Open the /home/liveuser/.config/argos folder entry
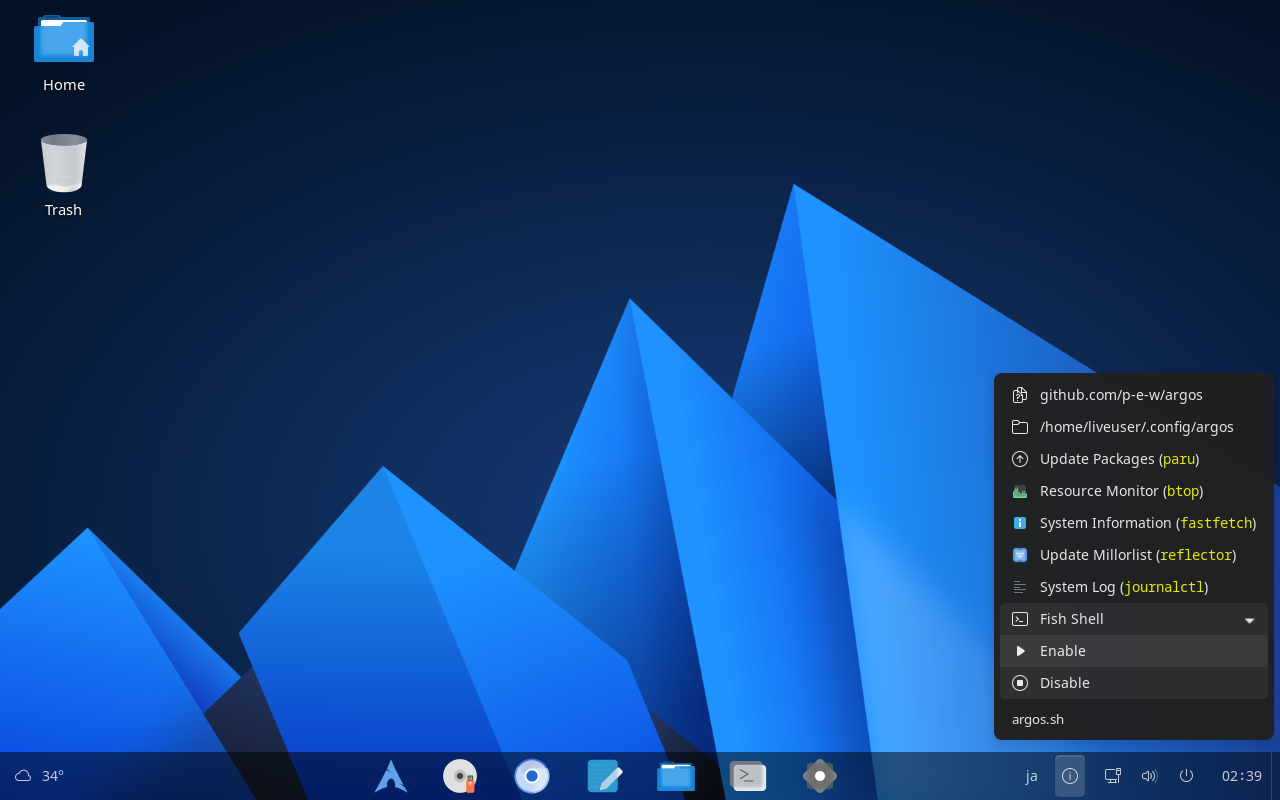This screenshot has height=800, width=1280. (1134, 427)
